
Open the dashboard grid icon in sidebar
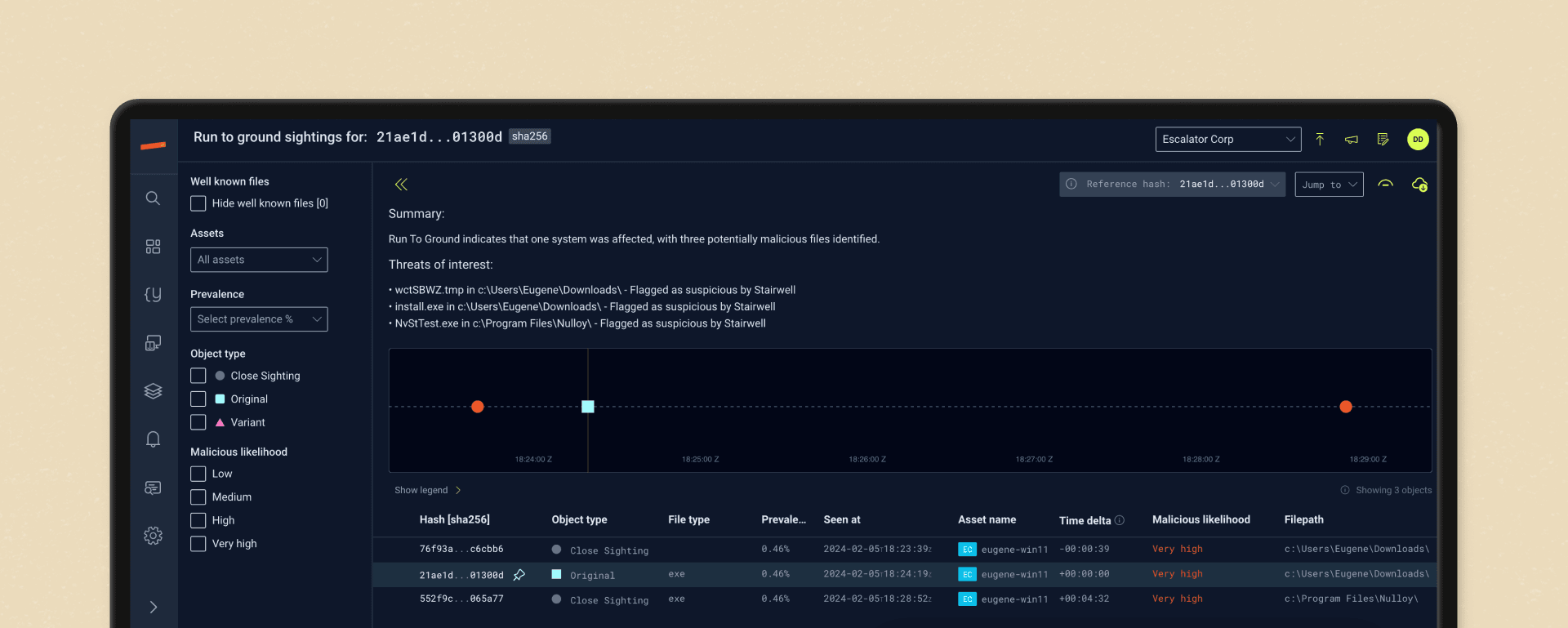(x=153, y=247)
